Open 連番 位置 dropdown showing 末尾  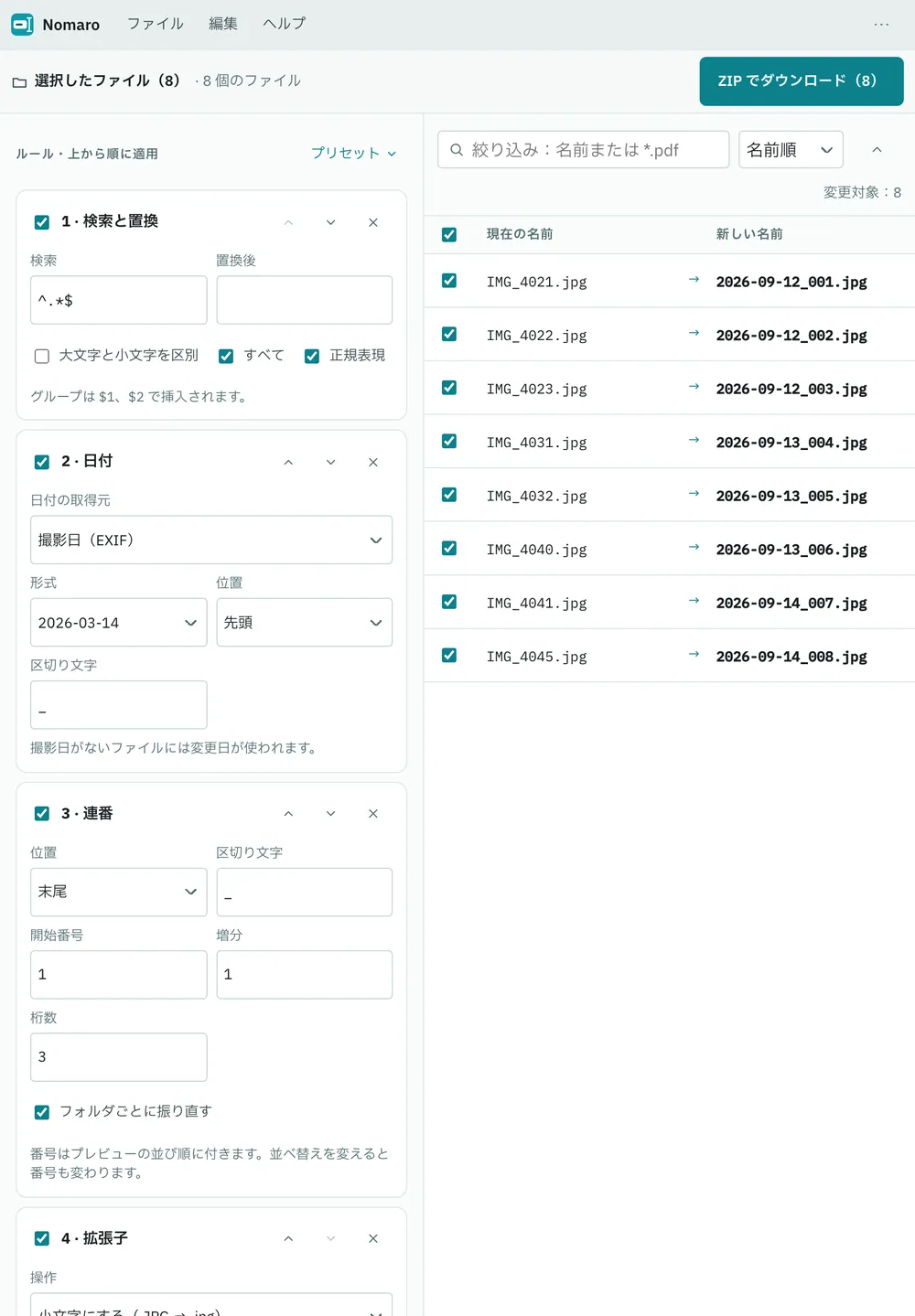click(x=119, y=892)
